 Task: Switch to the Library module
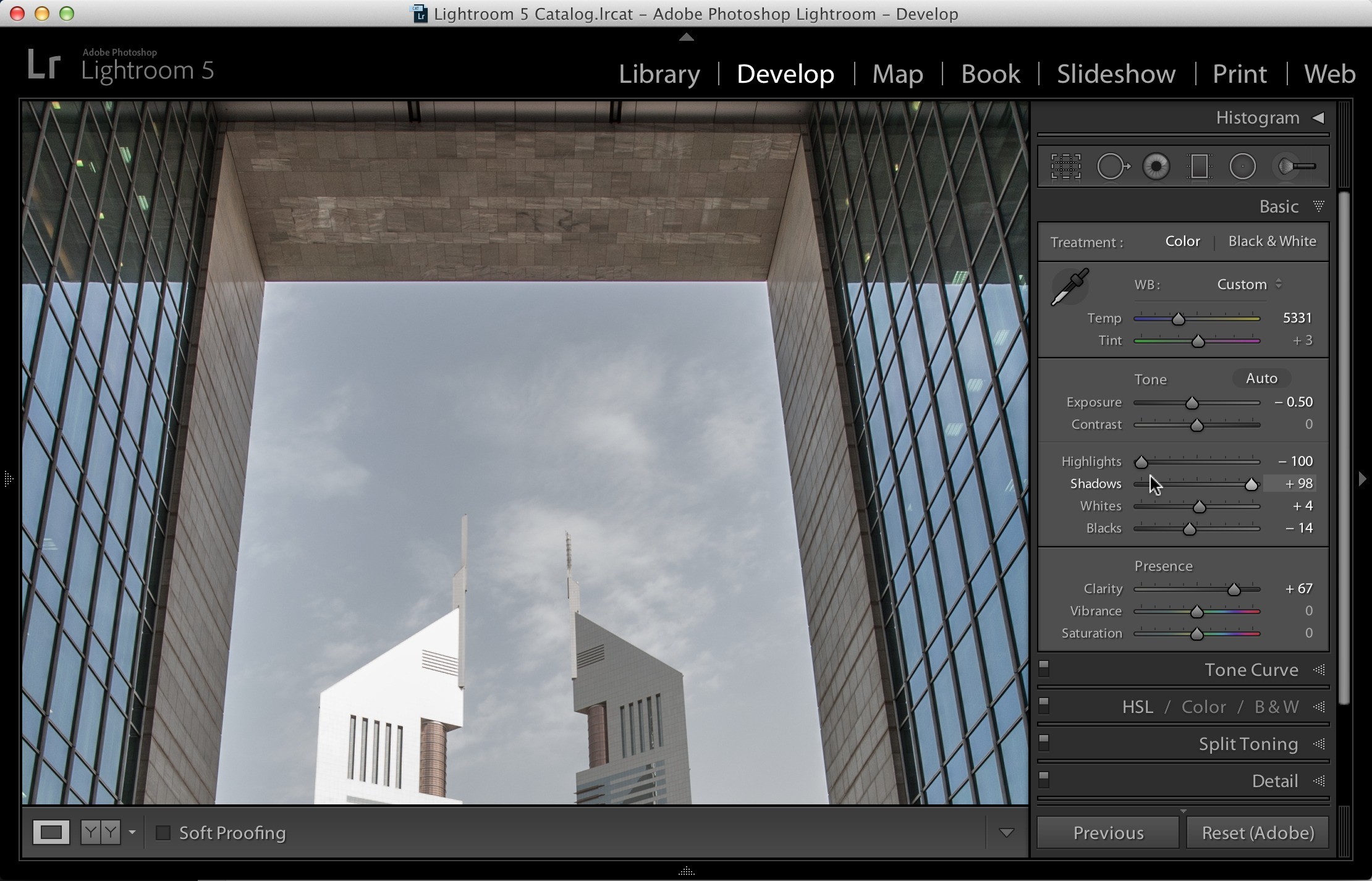click(x=659, y=74)
